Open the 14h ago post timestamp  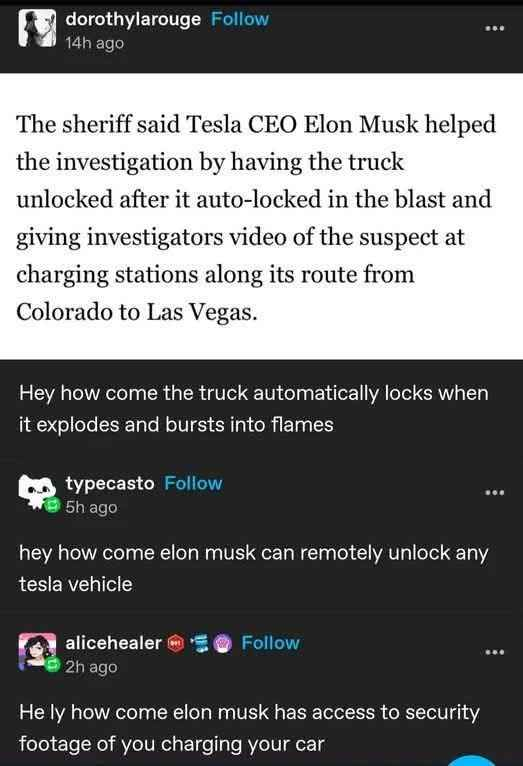coord(95,43)
